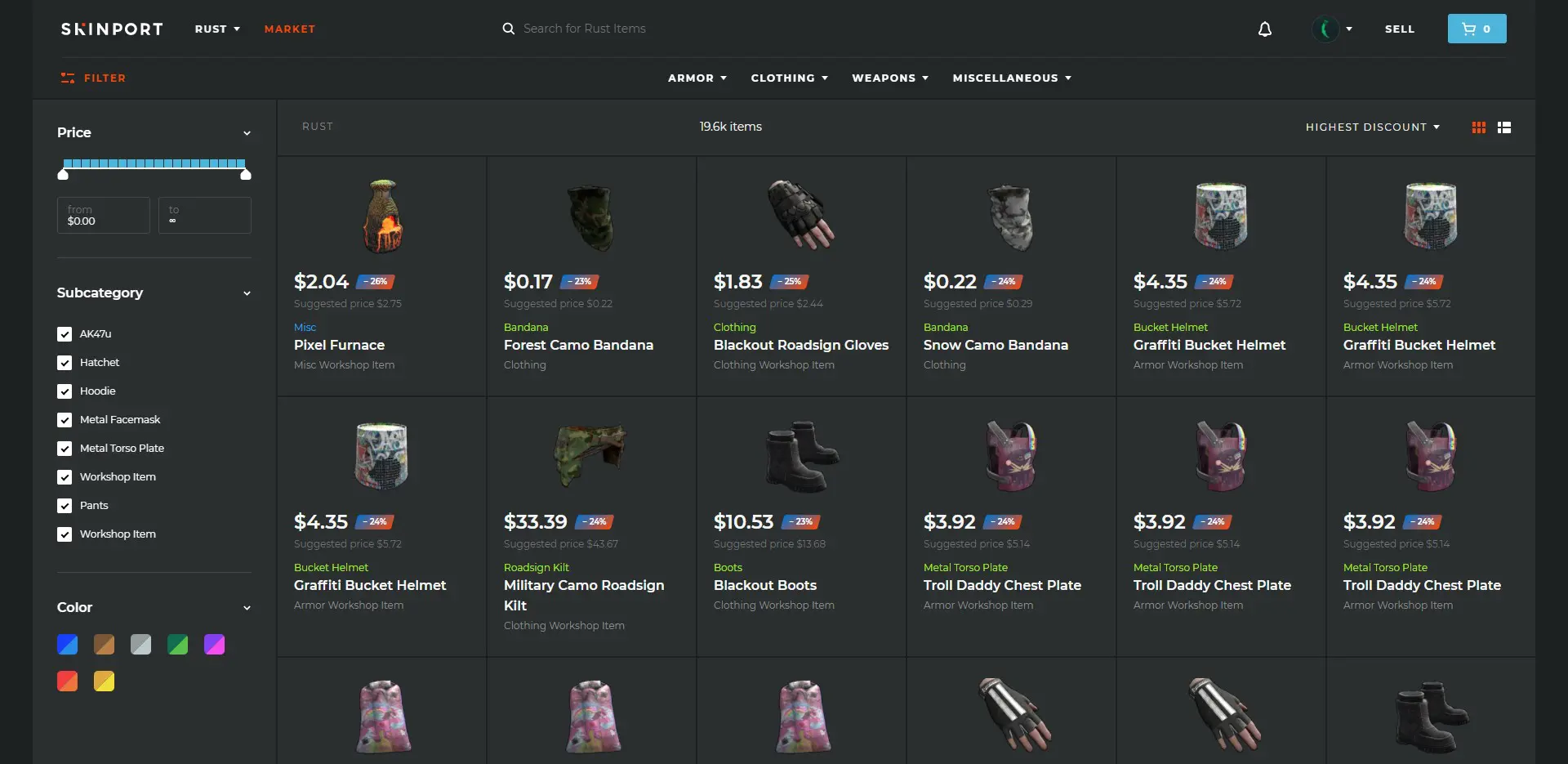This screenshot has height=764, width=1568.
Task: Click the -24% badge on Snow Camo Bandana
Action: [x=1004, y=281]
